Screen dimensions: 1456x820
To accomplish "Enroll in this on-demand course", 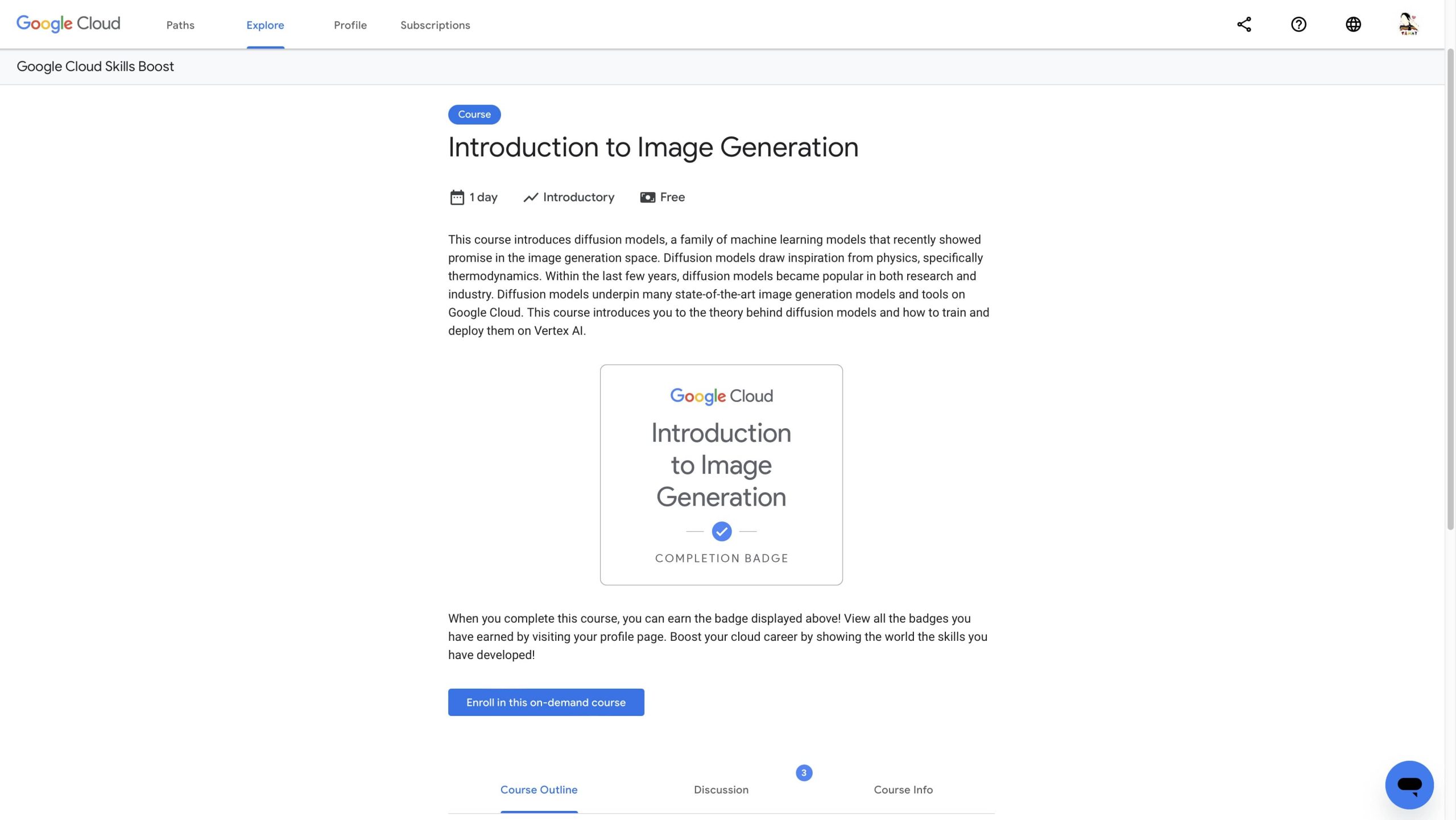I will (x=546, y=702).
